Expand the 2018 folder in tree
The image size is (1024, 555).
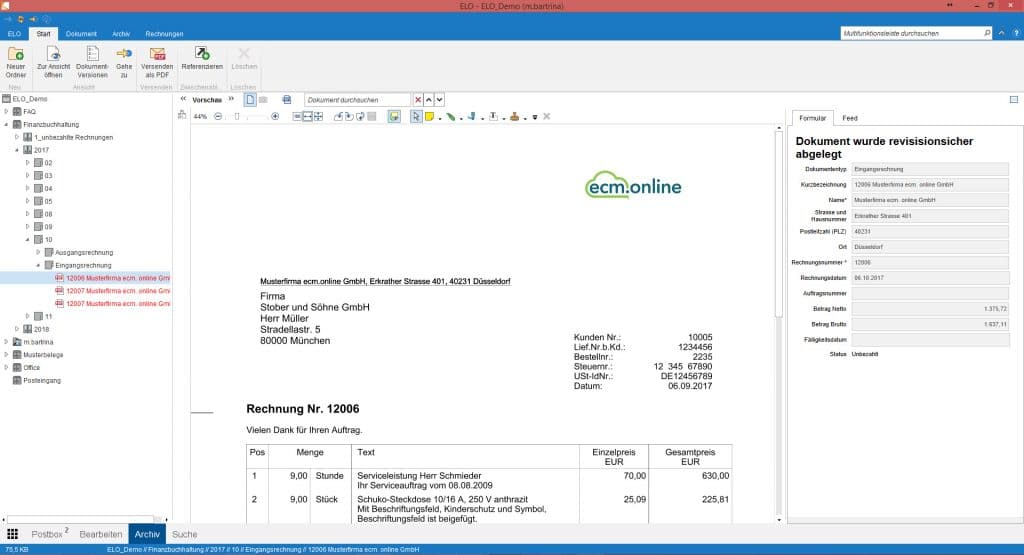[x=17, y=329]
